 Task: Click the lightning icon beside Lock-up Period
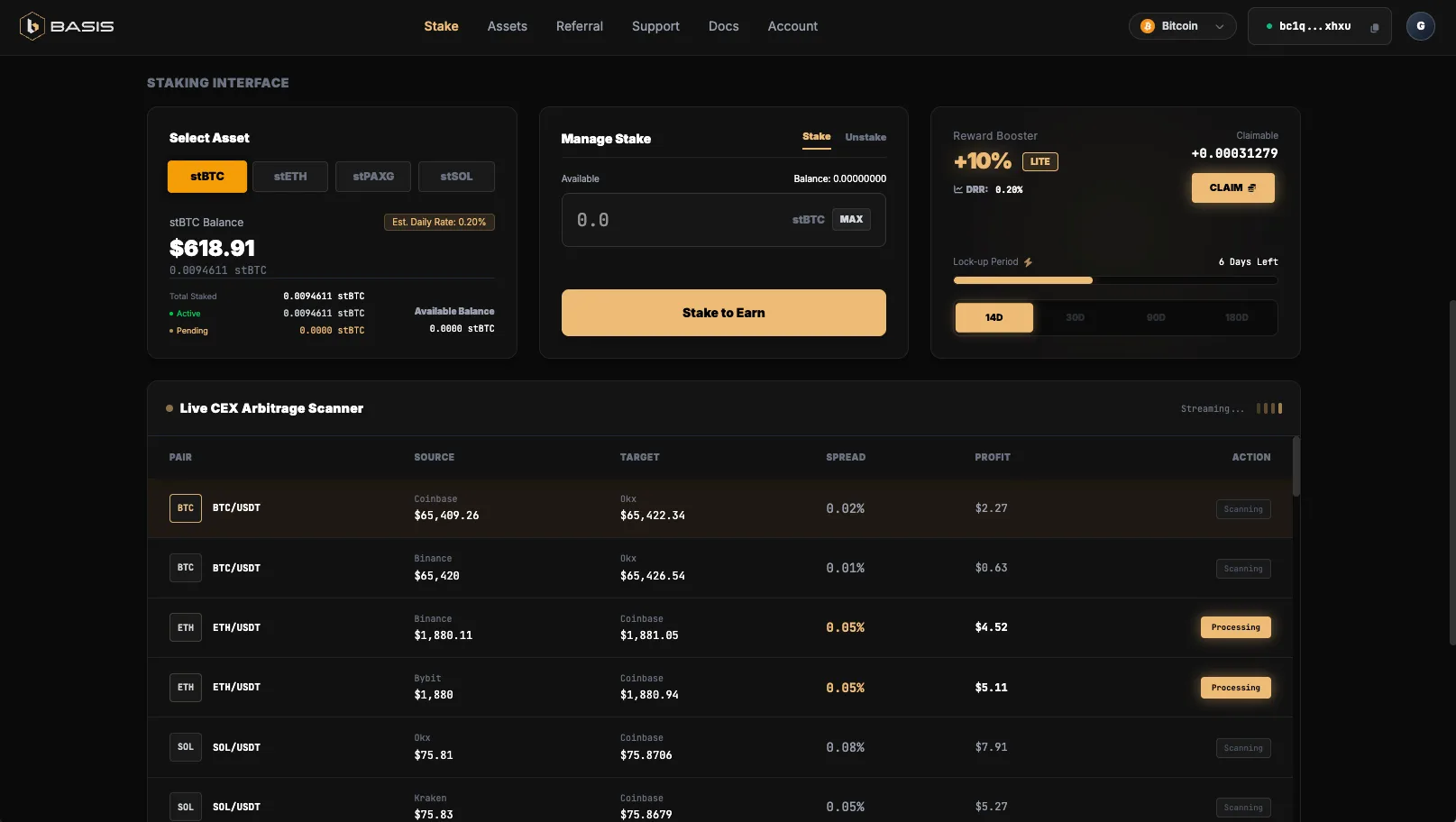[x=1028, y=262]
